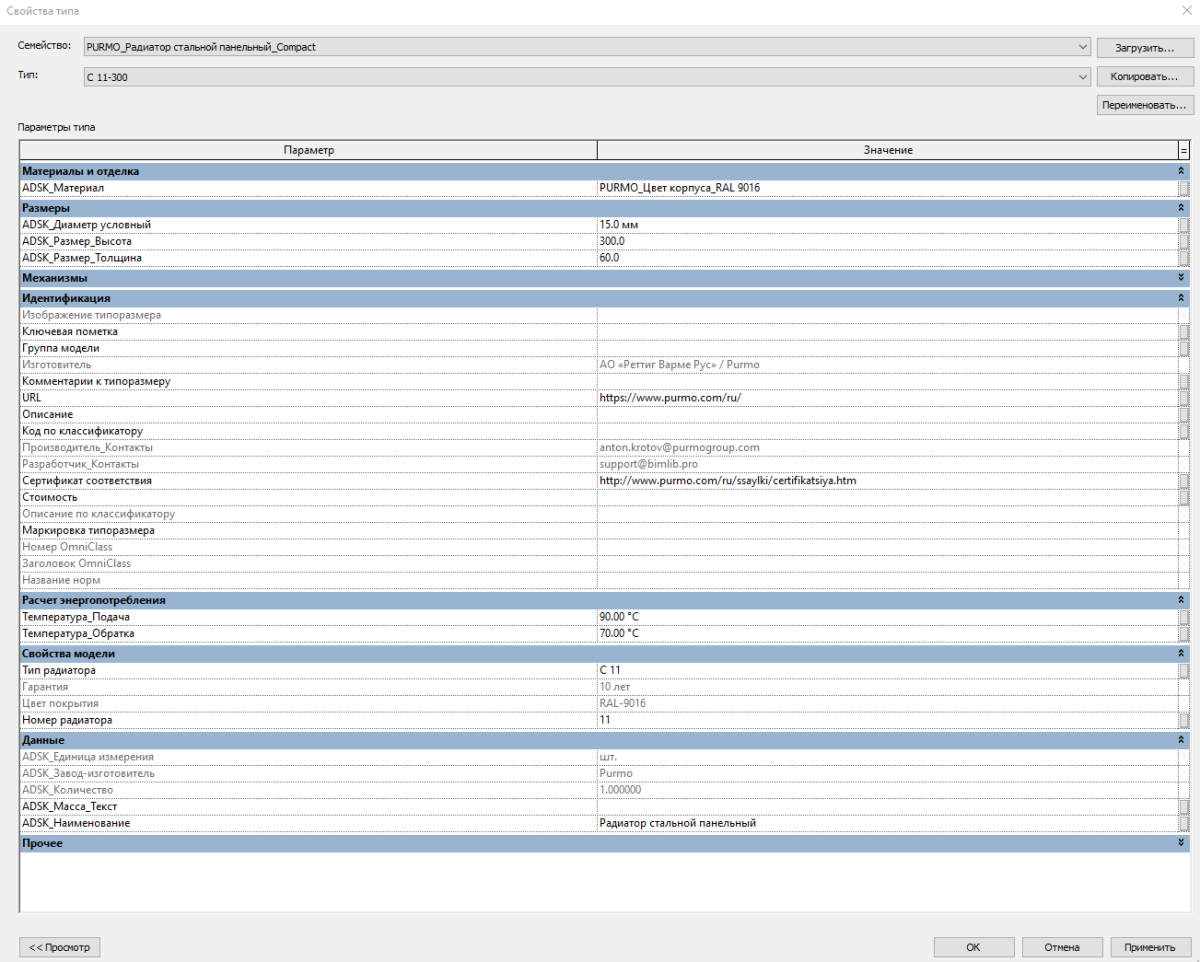Click the Загрузить button
This screenshot has width=1200, height=962.
coord(1144,47)
